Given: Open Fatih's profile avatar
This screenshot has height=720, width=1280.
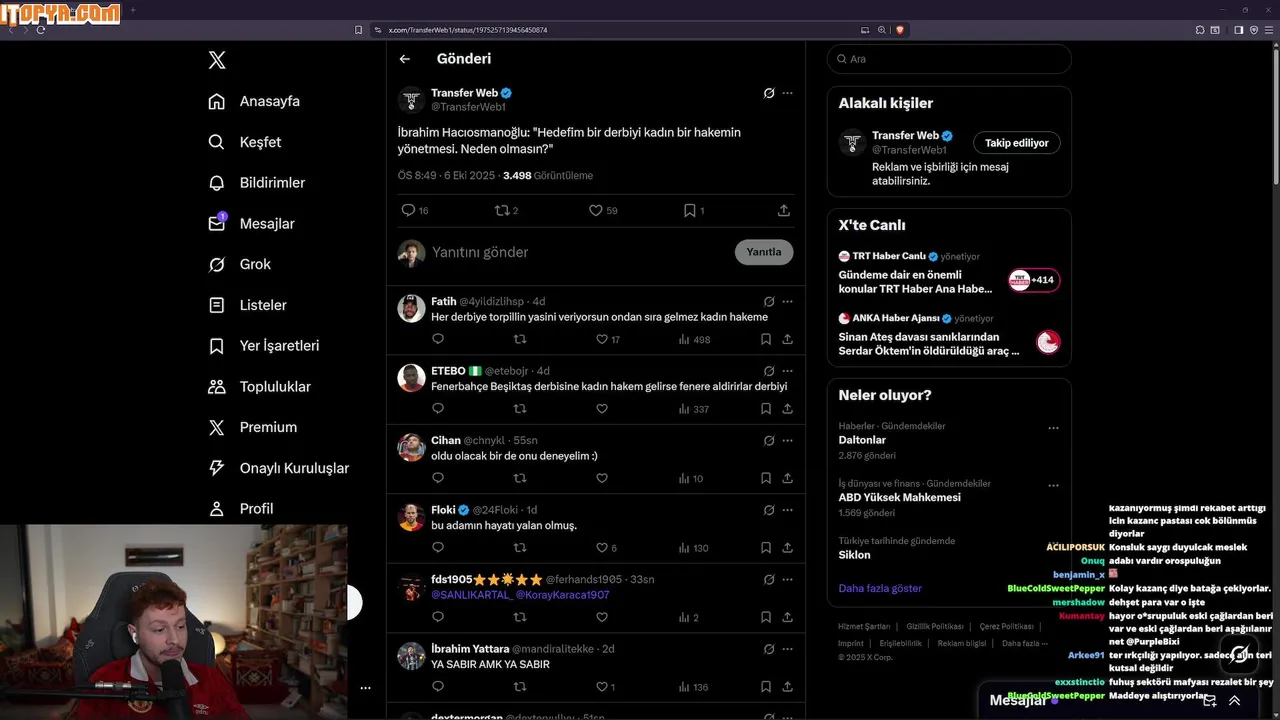Looking at the screenshot, I should tap(411, 309).
